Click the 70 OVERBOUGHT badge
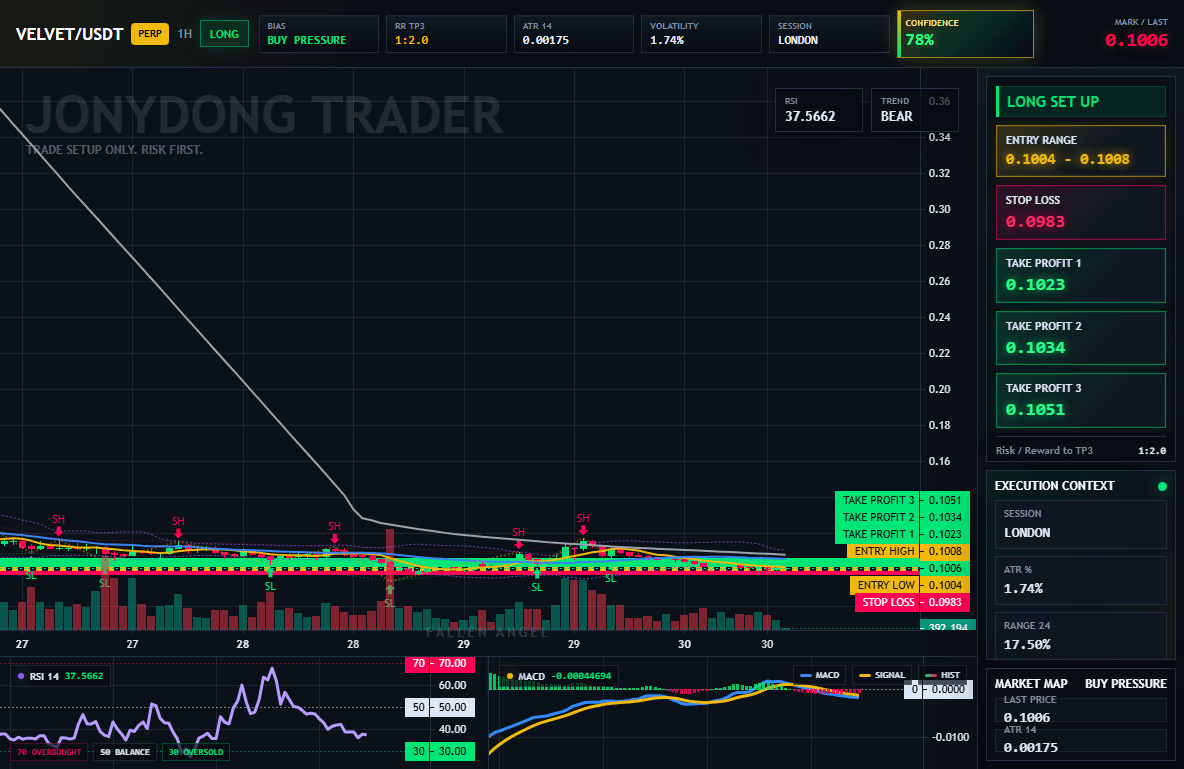Image resolution: width=1184 pixels, height=769 pixels. coord(48,752)
